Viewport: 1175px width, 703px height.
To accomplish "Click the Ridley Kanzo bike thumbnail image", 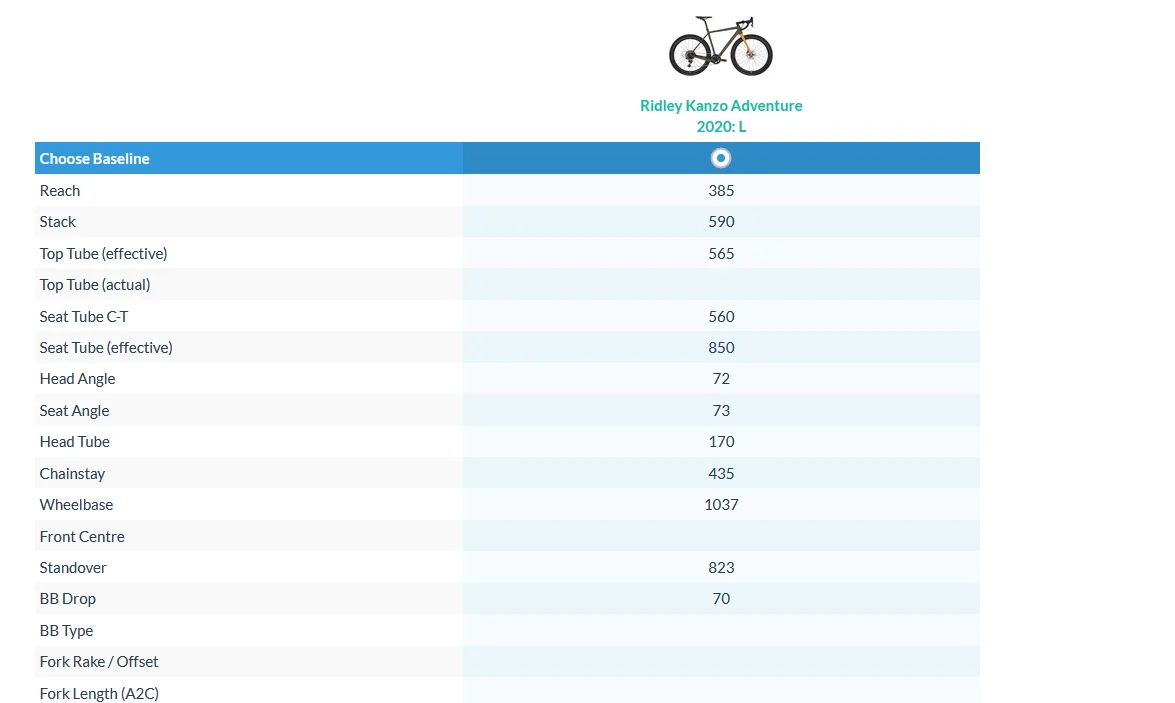I will (721, 46).
